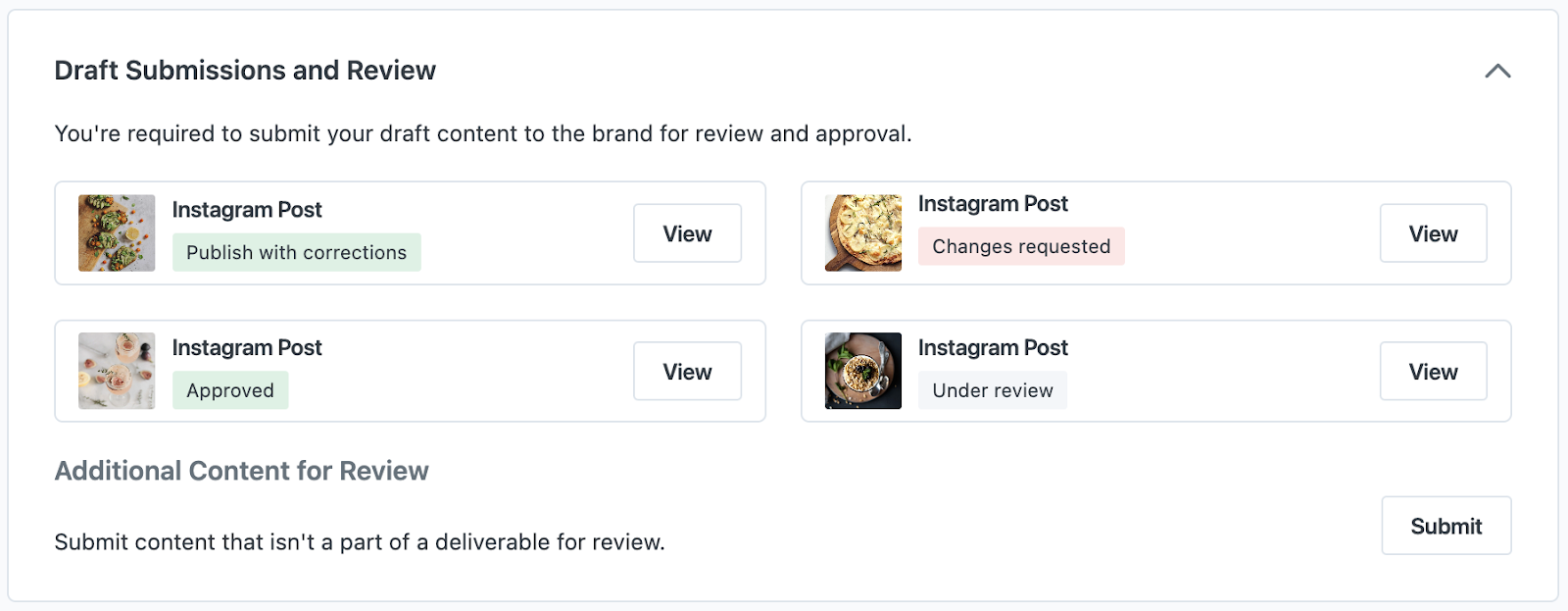1568x611 pixels.
Task: Open the cocktail drinks post thumbnail
Action: [x=116, y=371]
